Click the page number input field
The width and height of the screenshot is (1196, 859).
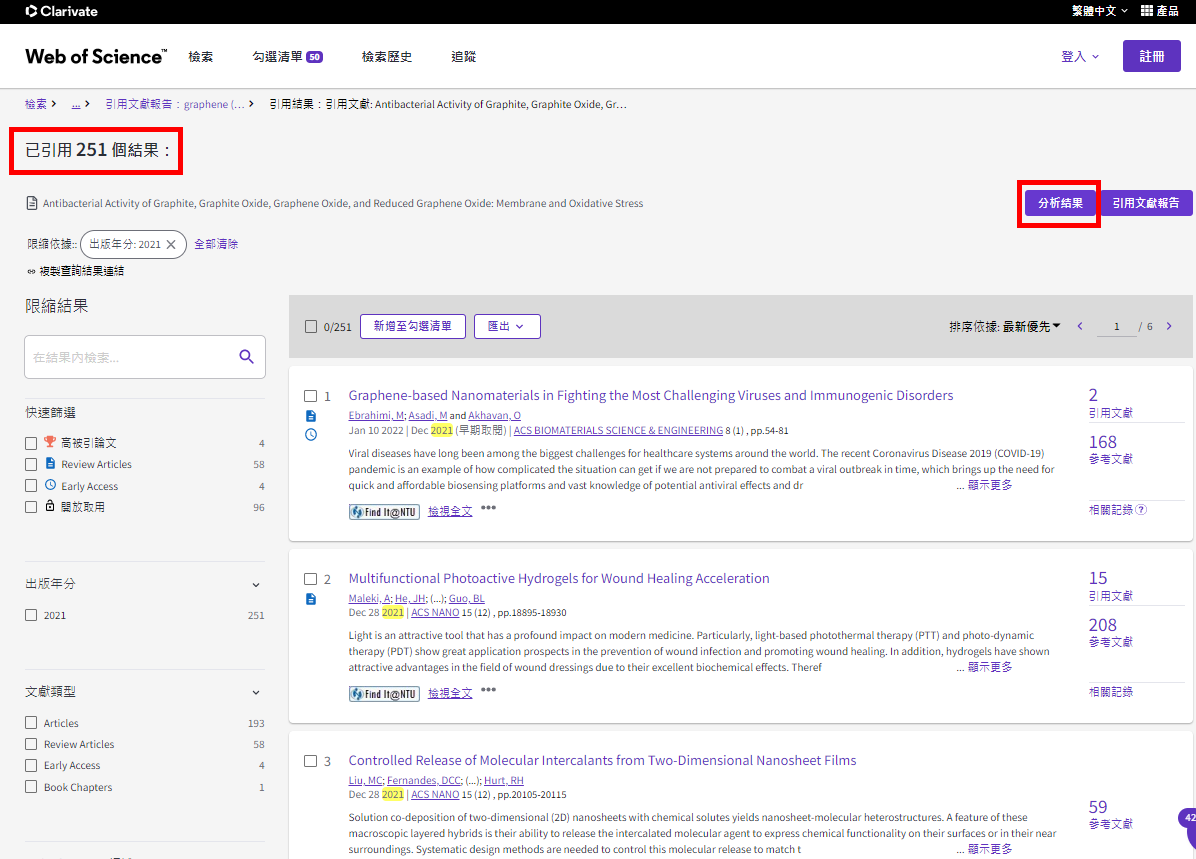point(1117,327)
